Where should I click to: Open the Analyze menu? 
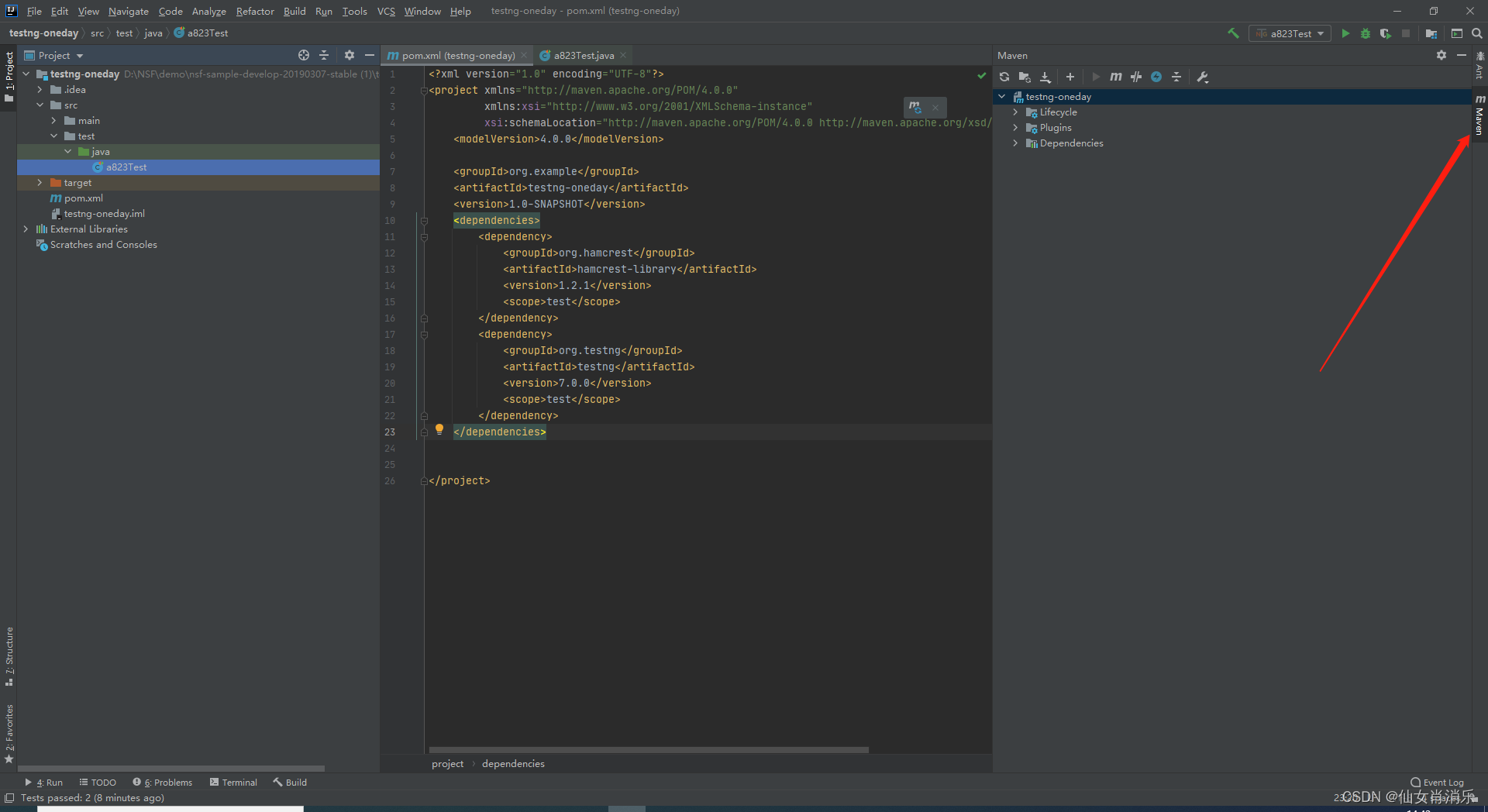[208, 11]
